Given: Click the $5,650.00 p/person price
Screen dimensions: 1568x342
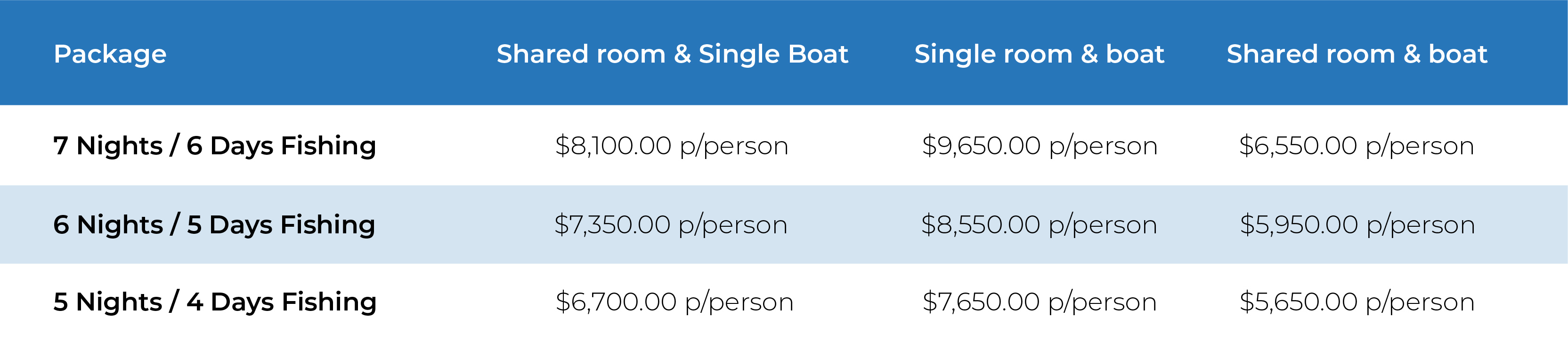Looking at the screenshot, I should 1357,302.
